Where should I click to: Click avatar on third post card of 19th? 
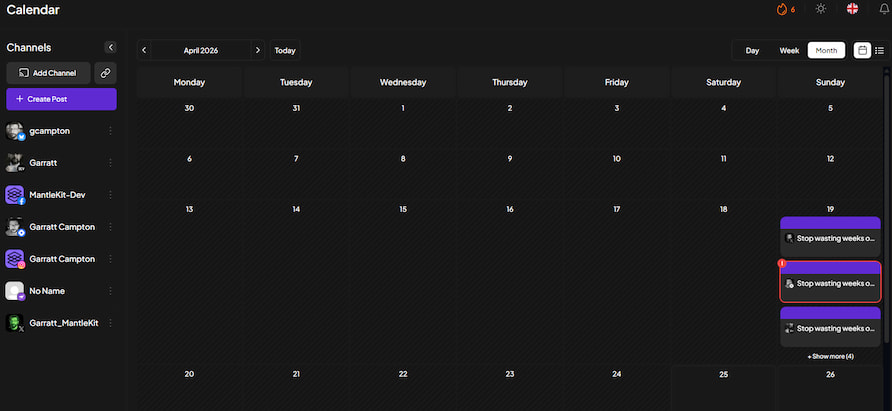[790, 328]
